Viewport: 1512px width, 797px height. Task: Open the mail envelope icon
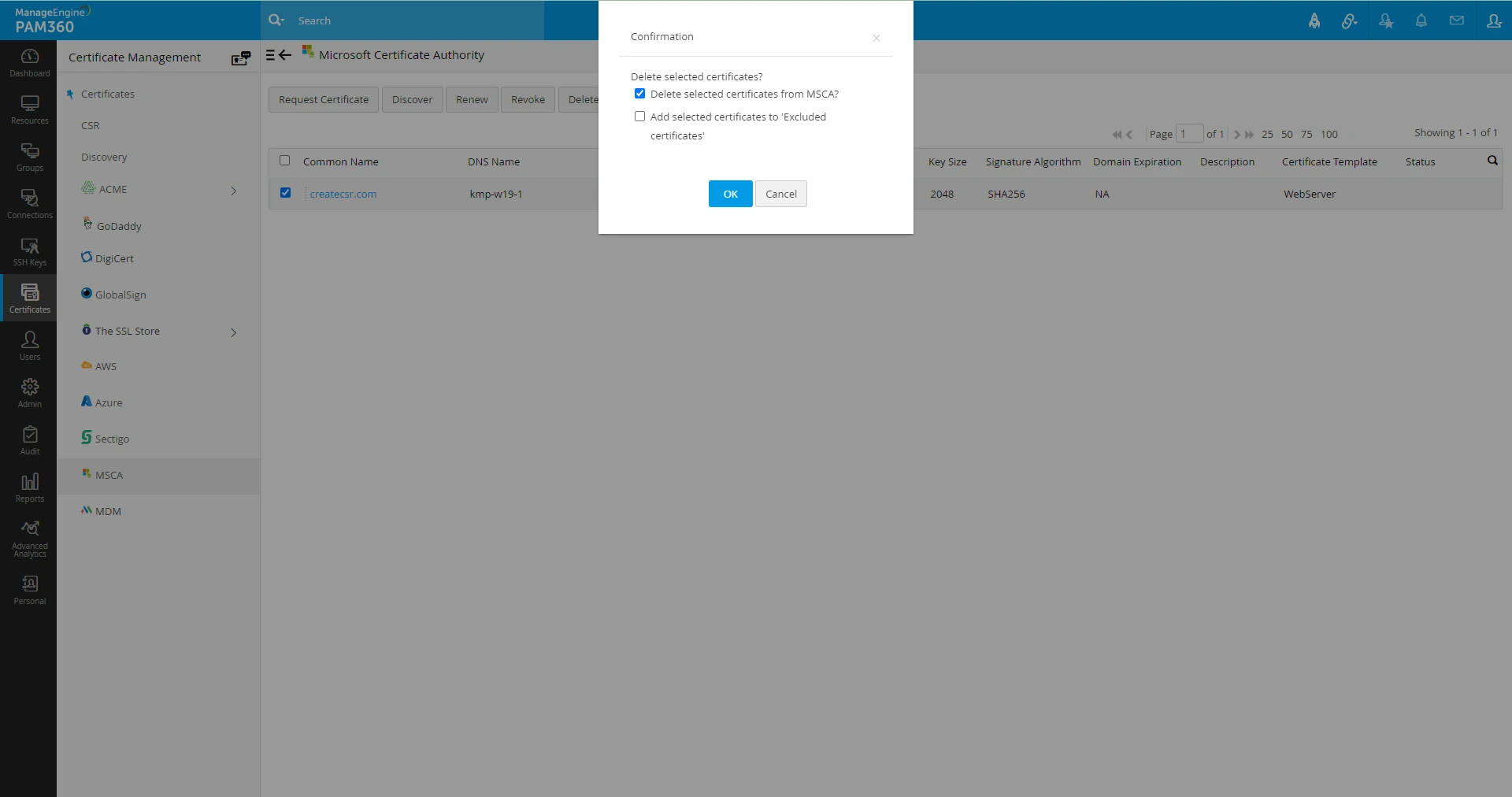click(1457, 20)
